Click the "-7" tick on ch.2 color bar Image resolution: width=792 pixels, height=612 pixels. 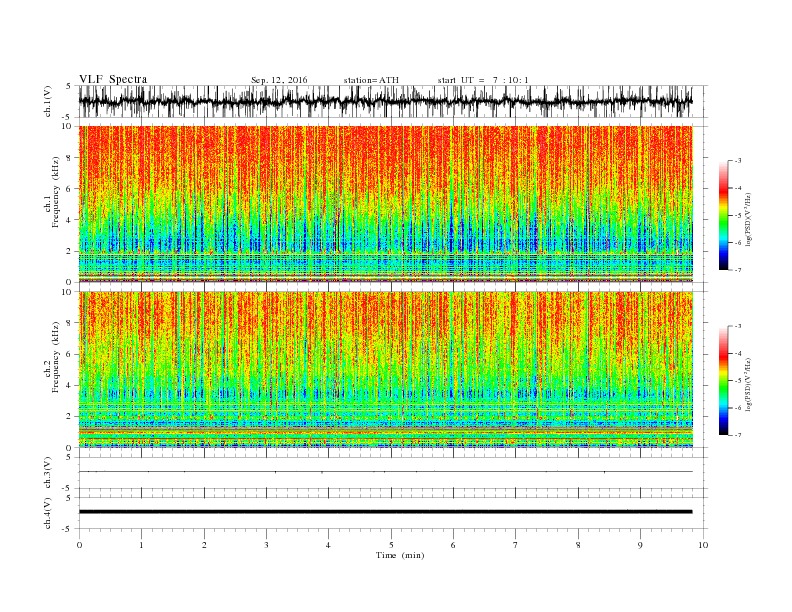pyautogui.click(x=738, y=435)
